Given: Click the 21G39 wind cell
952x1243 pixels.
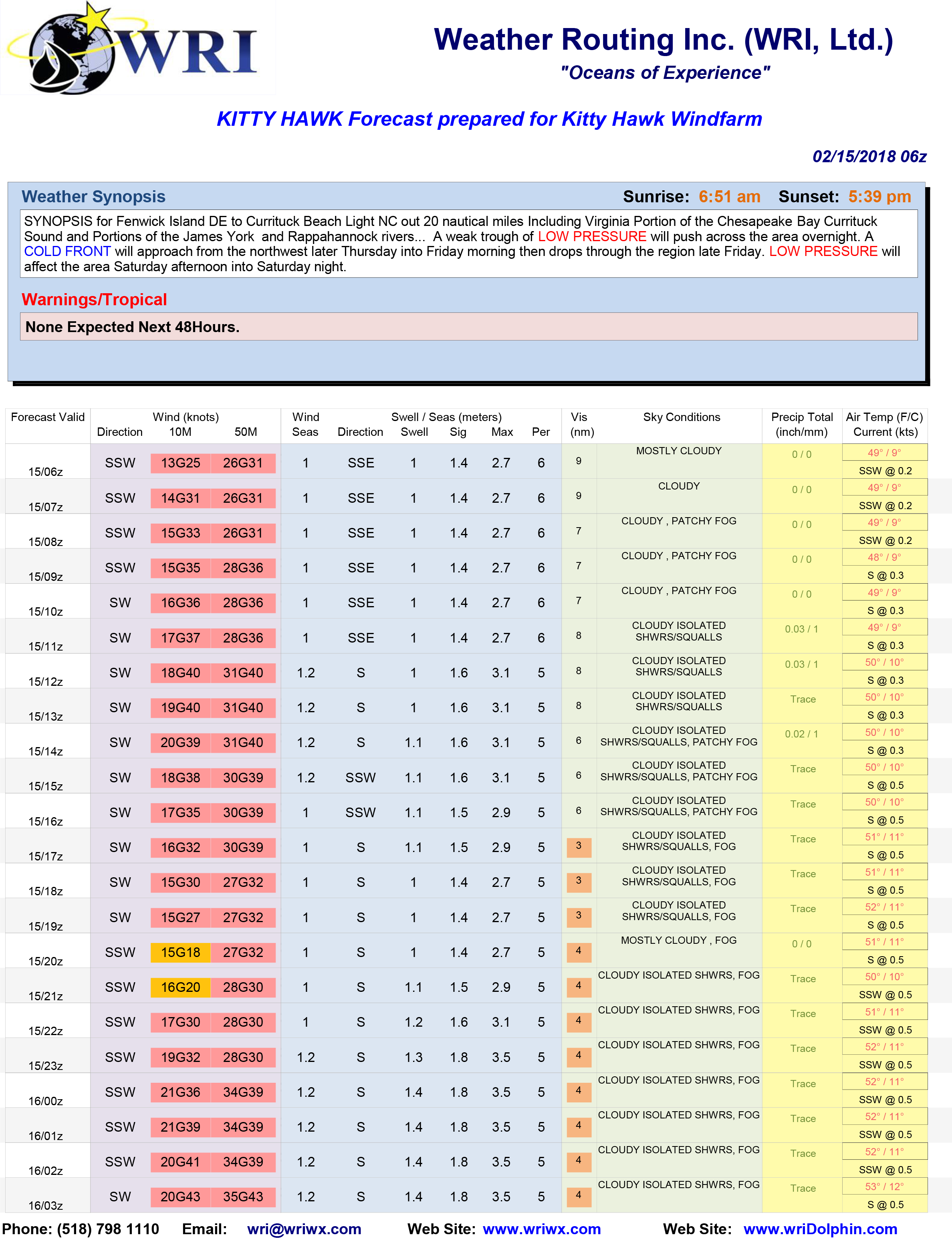Looking at the screenshot, I should coord(181,1127).
